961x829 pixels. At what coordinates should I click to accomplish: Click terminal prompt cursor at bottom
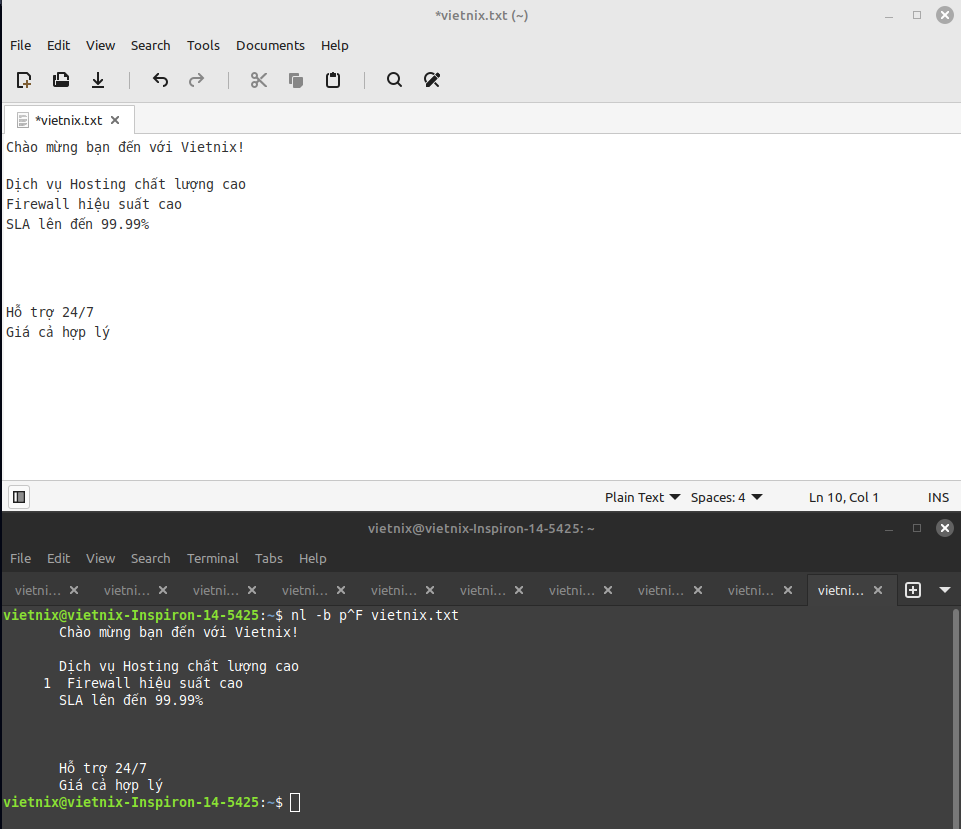[295, 802]
